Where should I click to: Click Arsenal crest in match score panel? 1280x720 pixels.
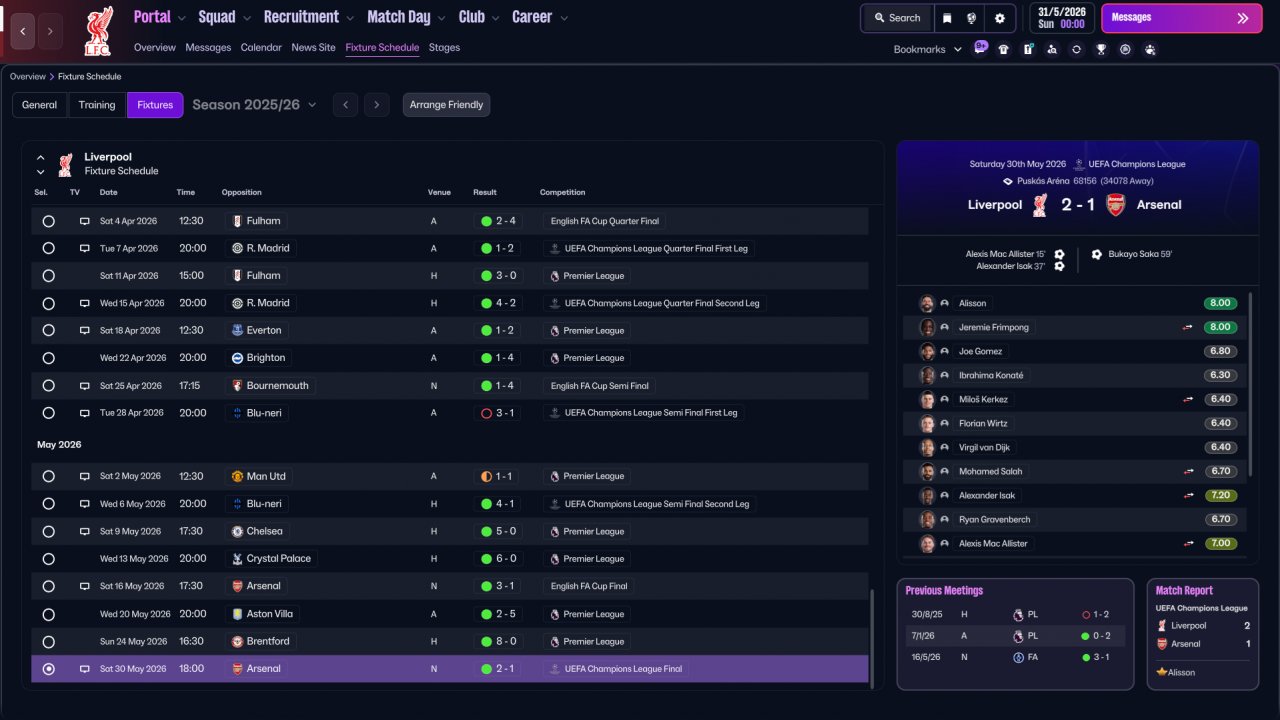coord(1116,205)
